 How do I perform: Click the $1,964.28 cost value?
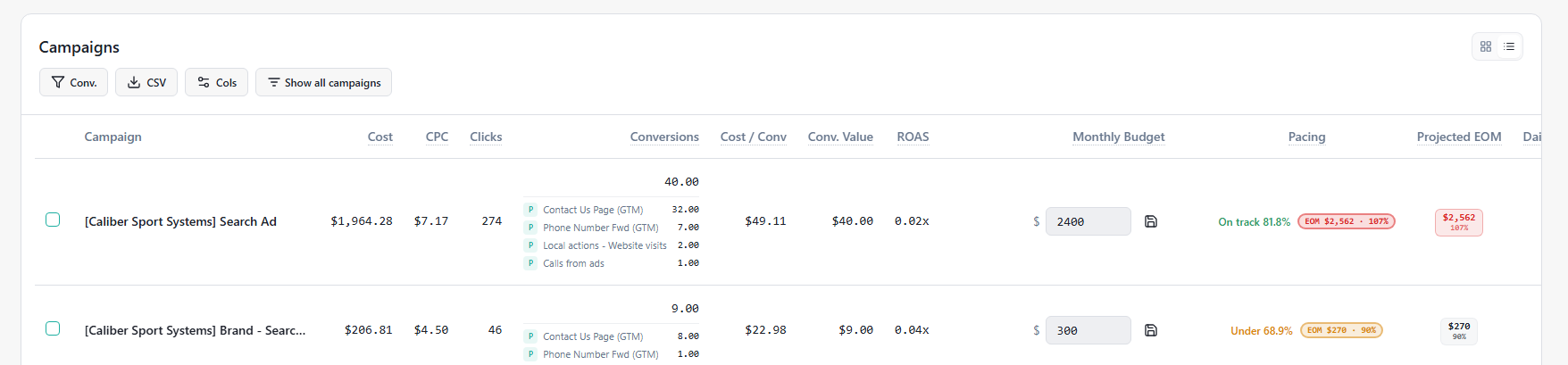click(x=362, y=221)
